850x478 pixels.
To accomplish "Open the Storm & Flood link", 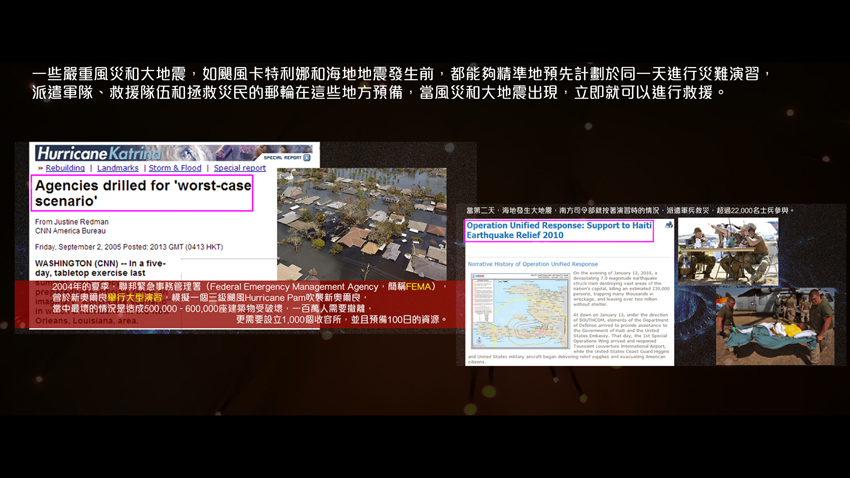I will 175,168.
